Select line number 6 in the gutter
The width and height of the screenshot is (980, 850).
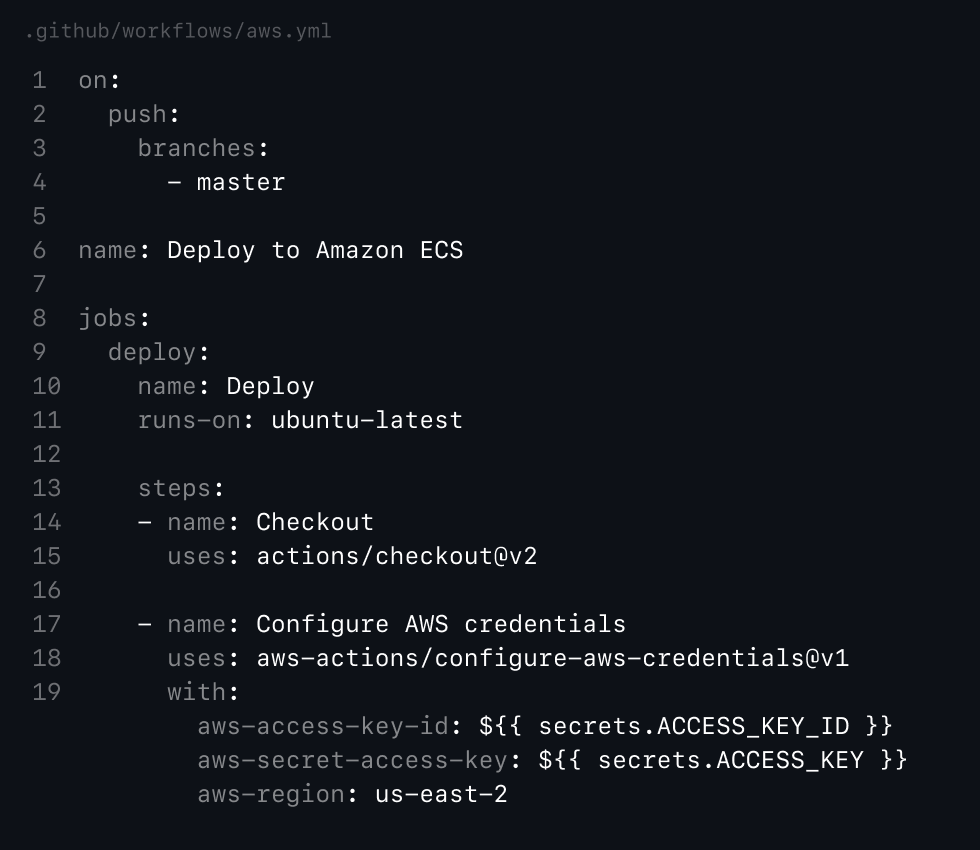(39, 250)
